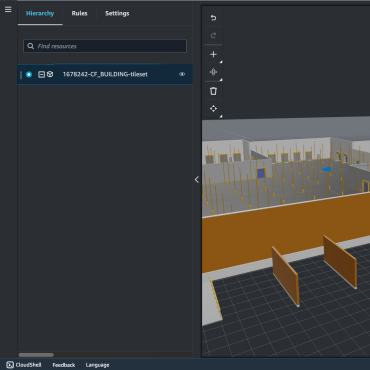Select the translate object tool
Screen dimensions: 370x370
coord(213,72)
